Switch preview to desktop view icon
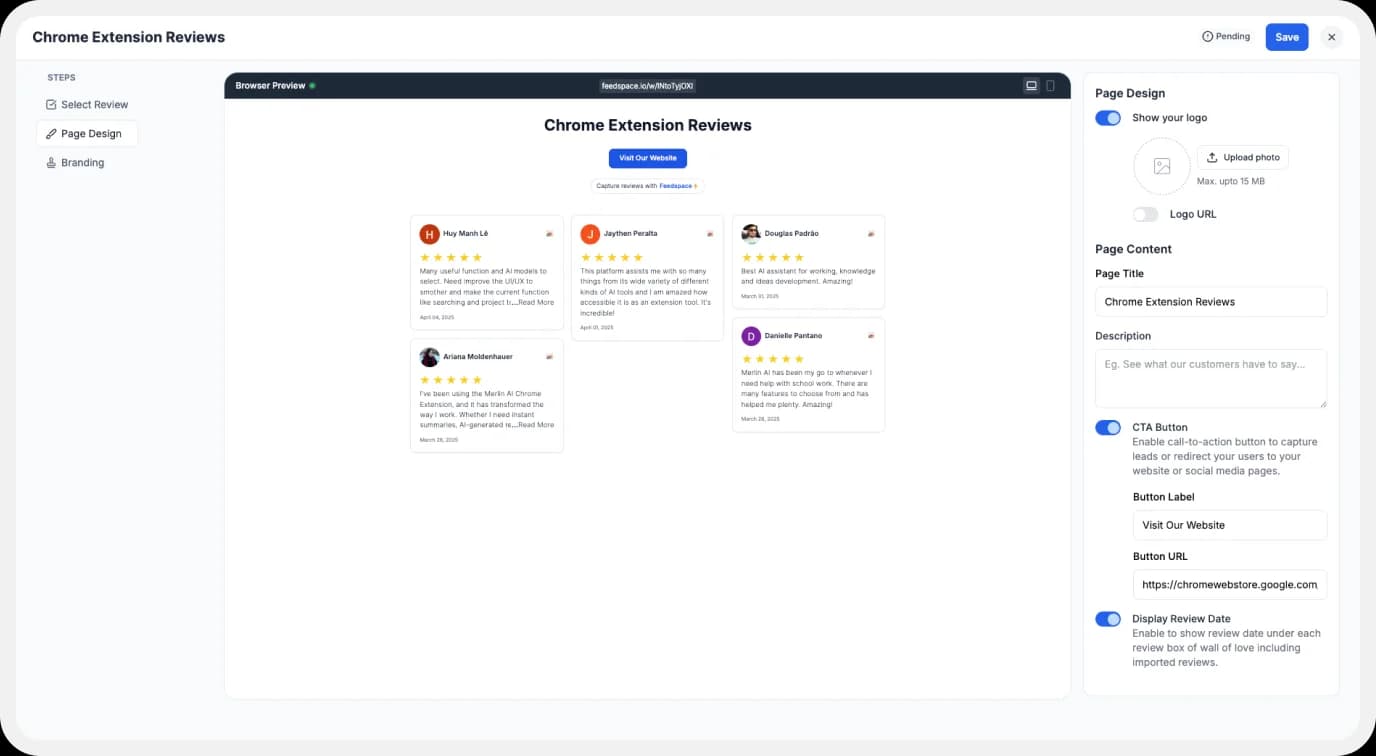The width and height of the screenshot is (1376, 756). click(x=1031, y=86)
